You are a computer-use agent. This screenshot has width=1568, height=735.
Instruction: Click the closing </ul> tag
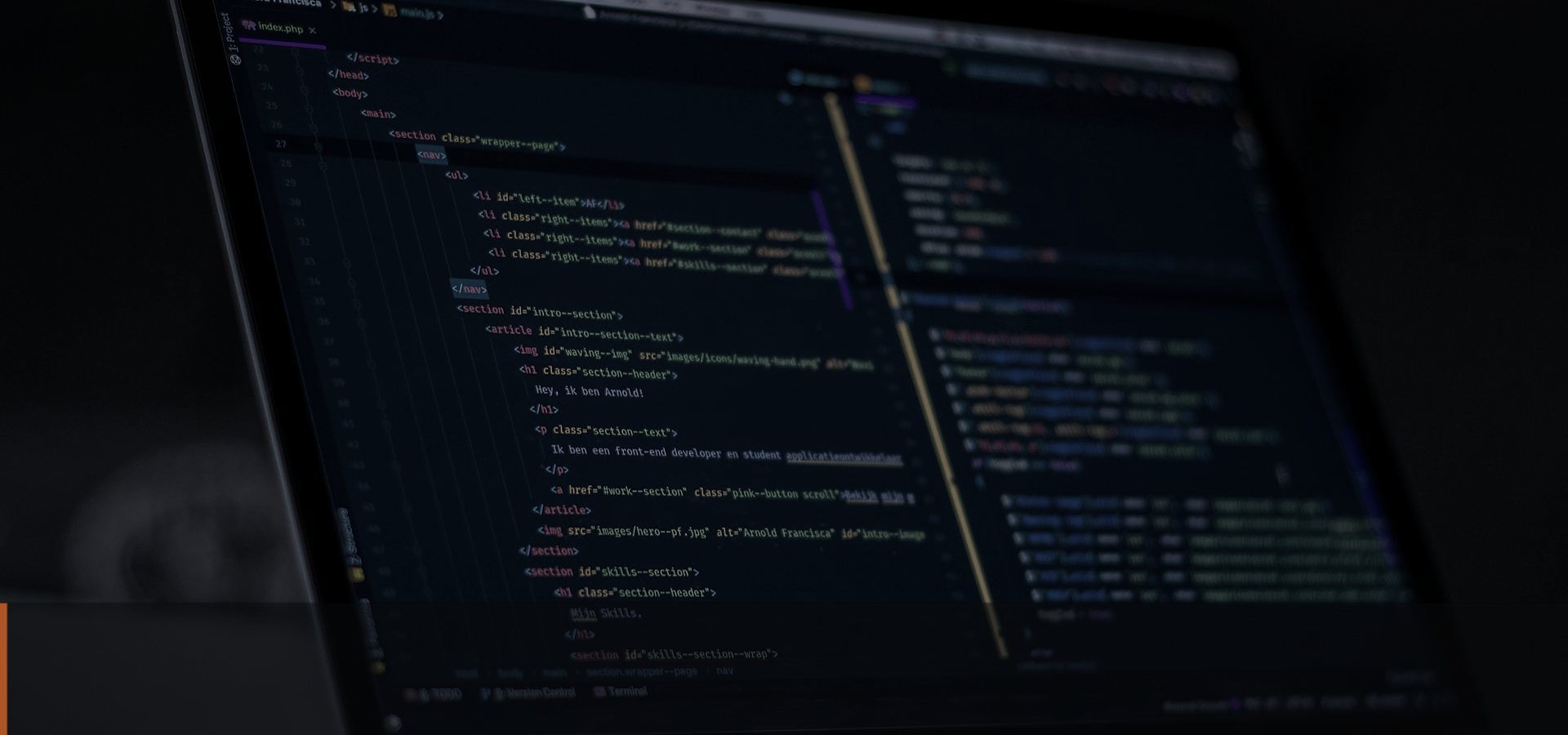(x=484, y=270)
